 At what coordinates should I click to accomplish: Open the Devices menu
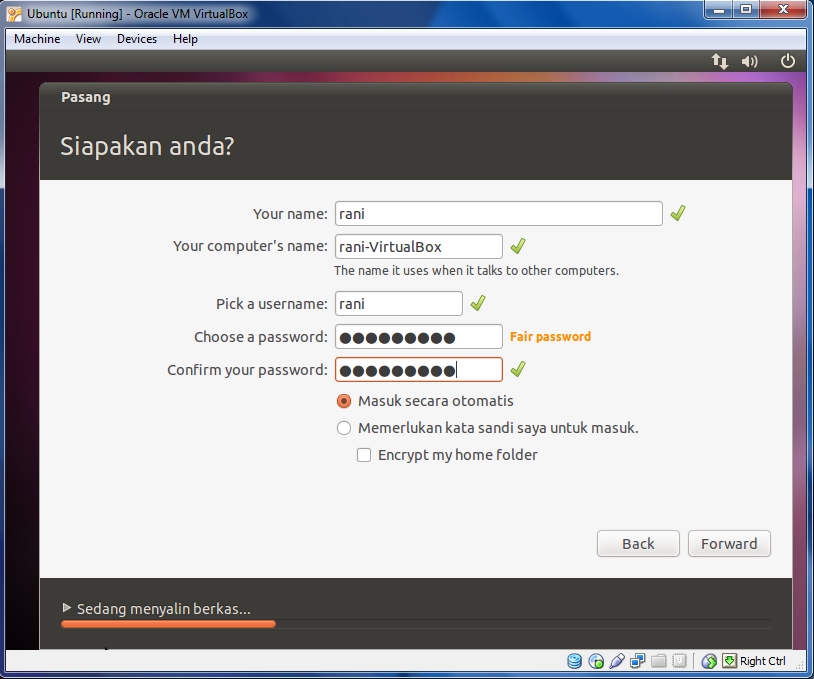point(137,39)
